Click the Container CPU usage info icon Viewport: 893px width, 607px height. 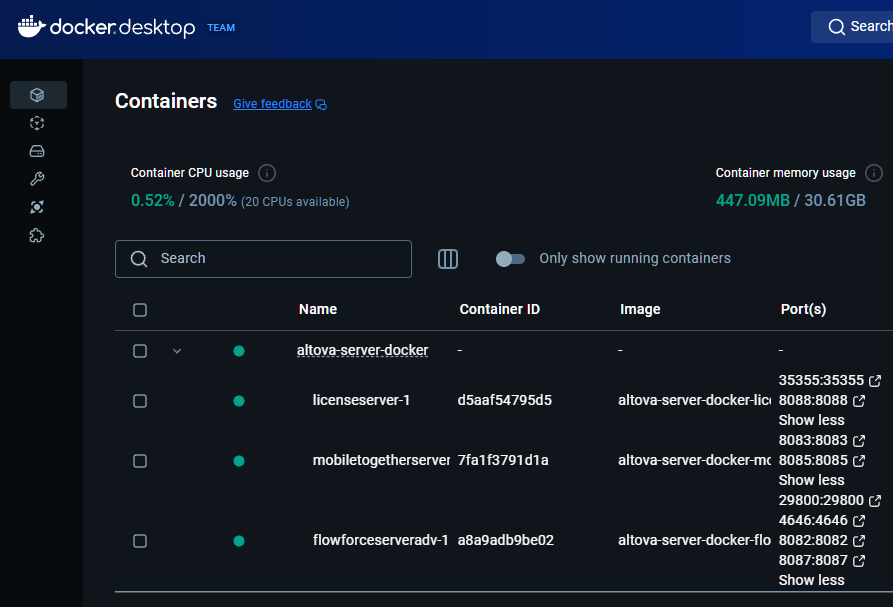(266, 172)
